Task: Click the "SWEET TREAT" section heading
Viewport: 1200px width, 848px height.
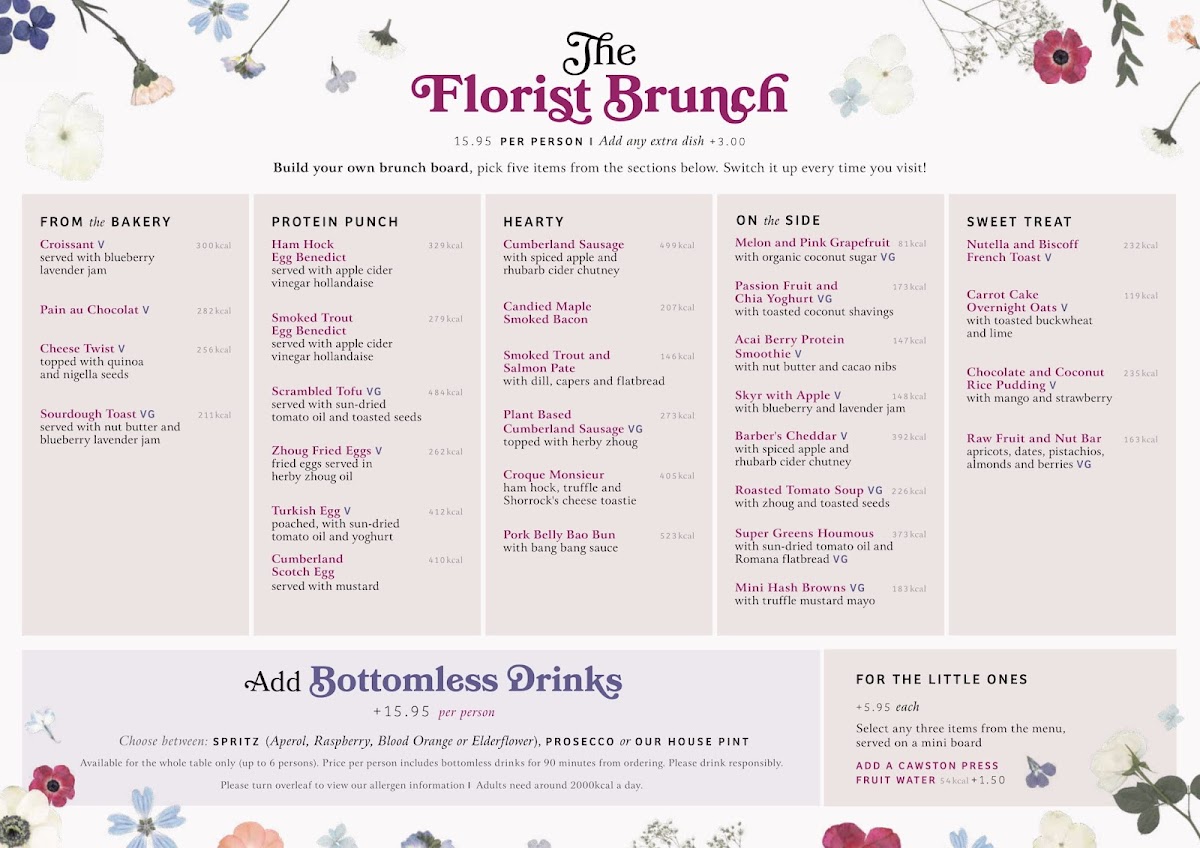Action: tap(1019, 222)
